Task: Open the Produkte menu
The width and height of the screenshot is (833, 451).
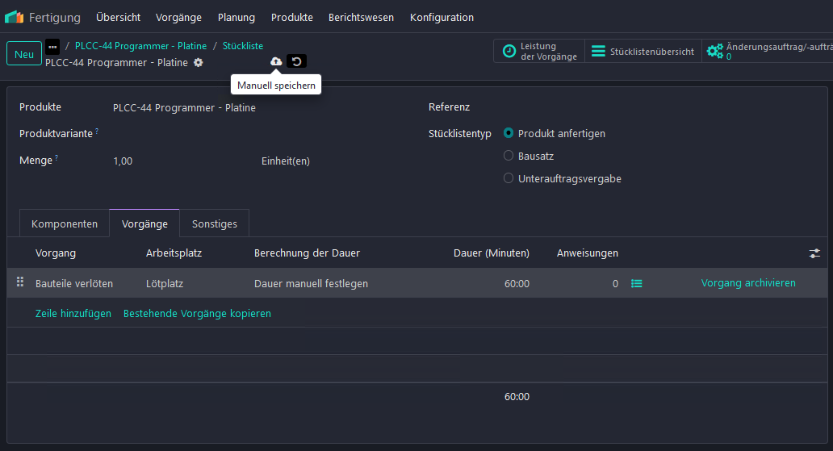Action: click(x=292, y=18)
